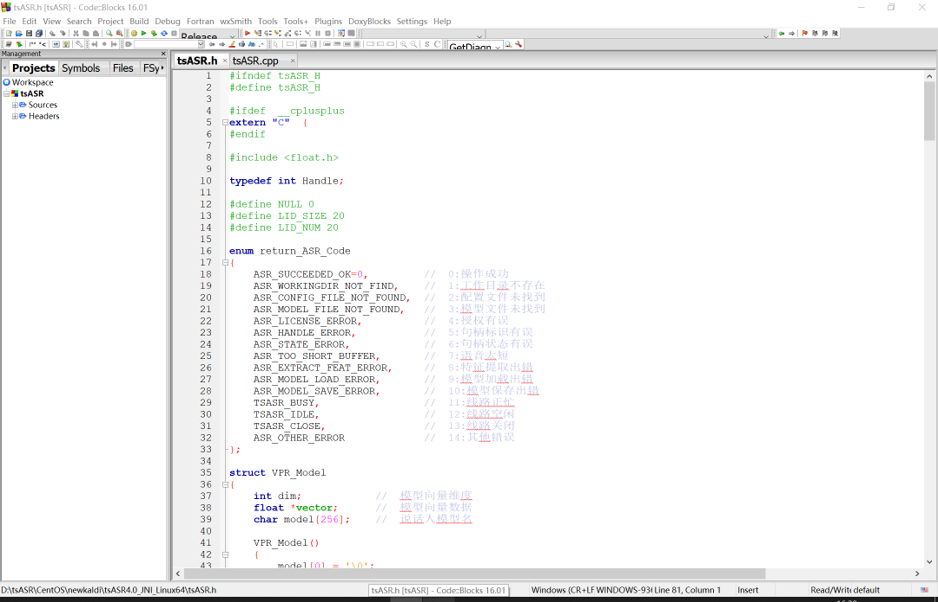Toggle the S source toolbar button
The image size is (938, 602).
pos(427,44)
